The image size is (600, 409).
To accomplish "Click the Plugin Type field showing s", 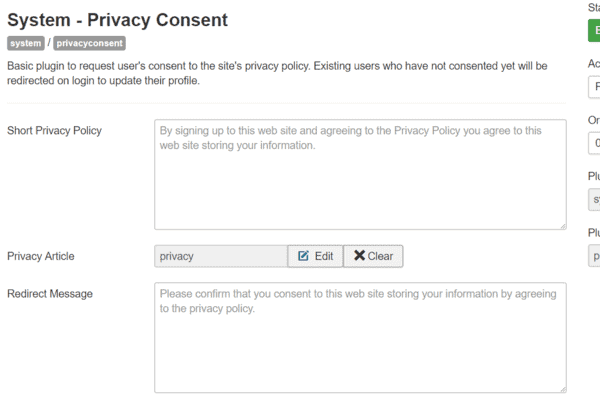I will coord(594,199).
